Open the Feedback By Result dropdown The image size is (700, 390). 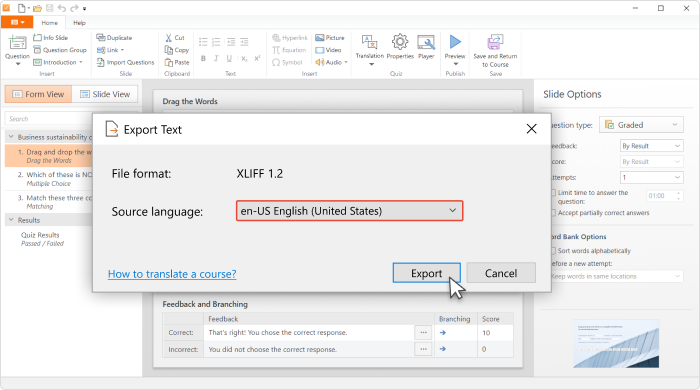(651, 146)
